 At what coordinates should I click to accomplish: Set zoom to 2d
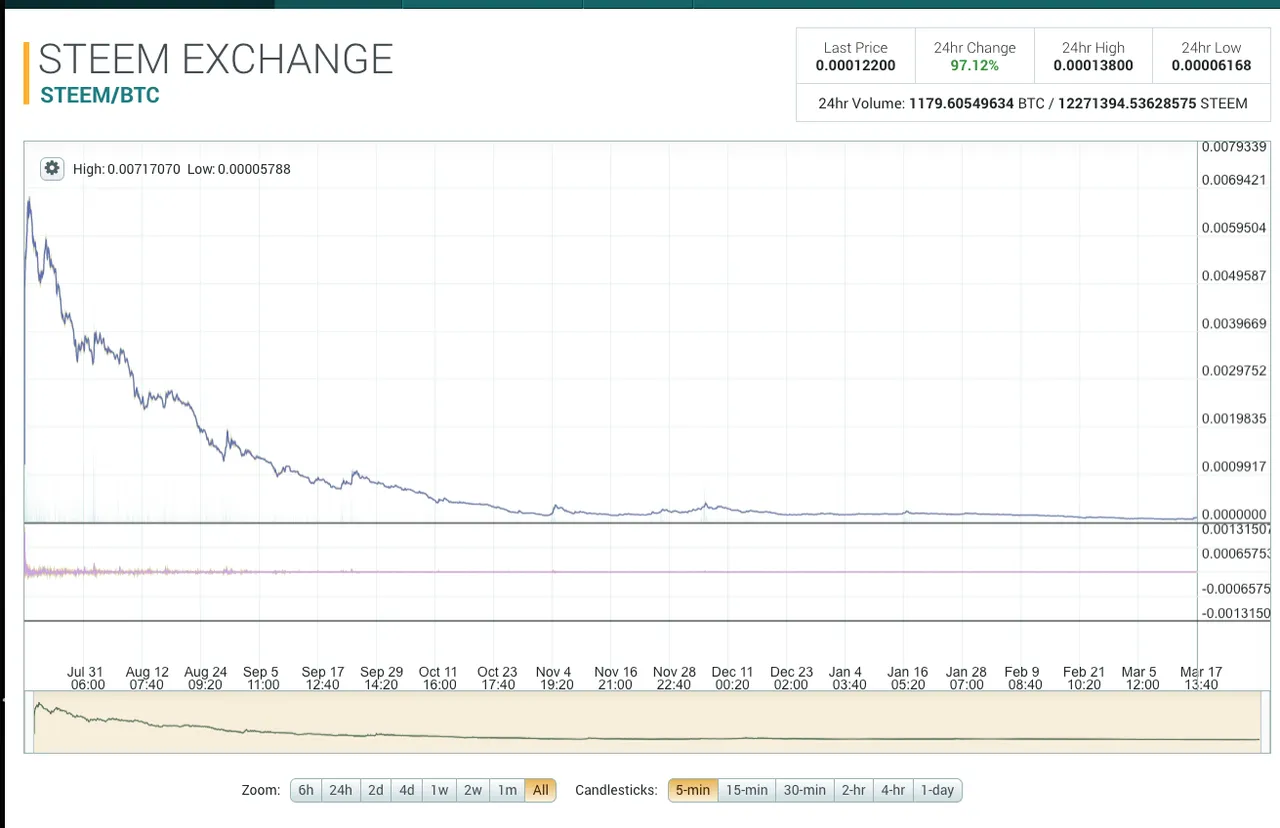375,790
